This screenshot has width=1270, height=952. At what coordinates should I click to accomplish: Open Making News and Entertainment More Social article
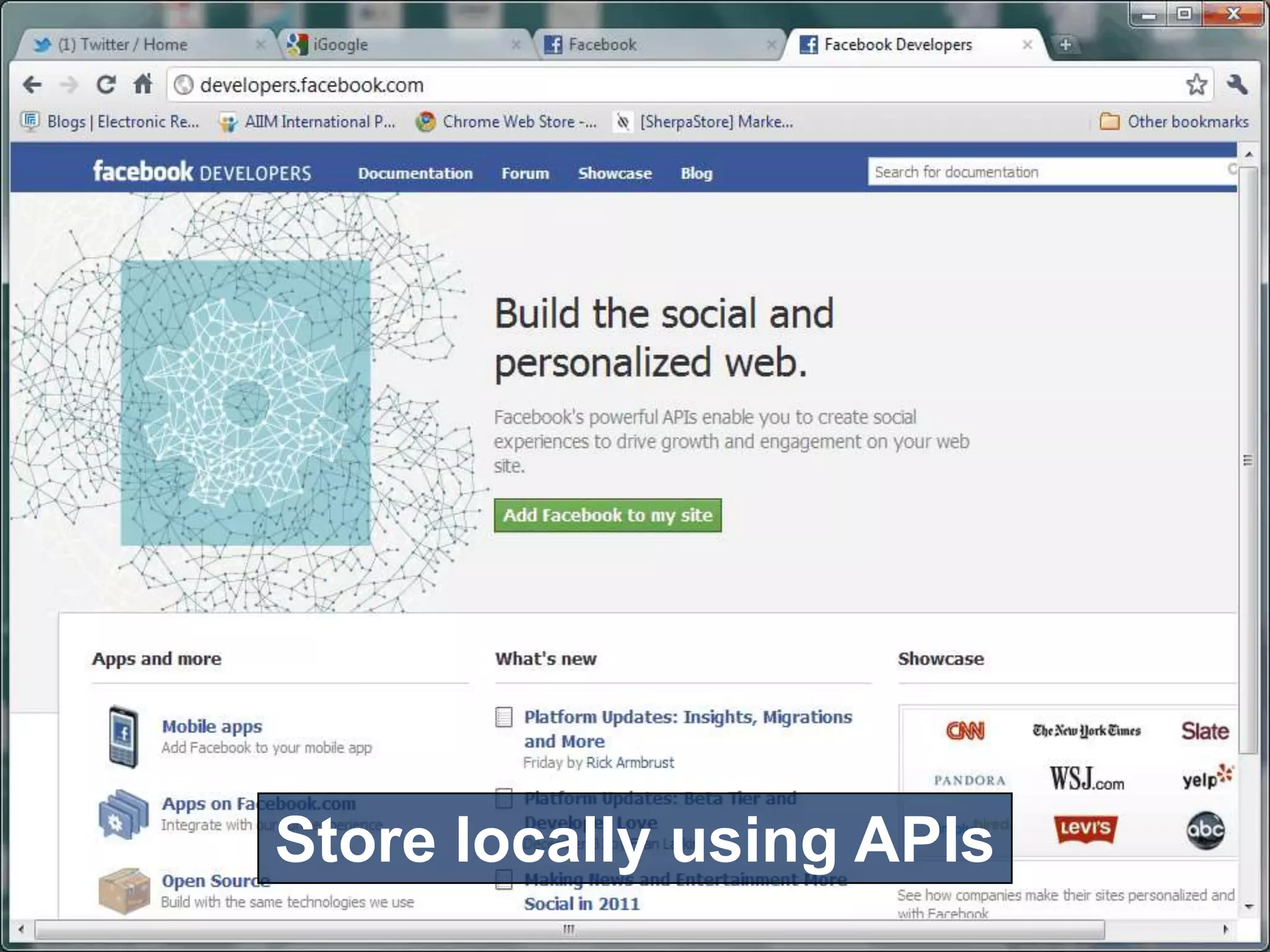click(685, 891)
